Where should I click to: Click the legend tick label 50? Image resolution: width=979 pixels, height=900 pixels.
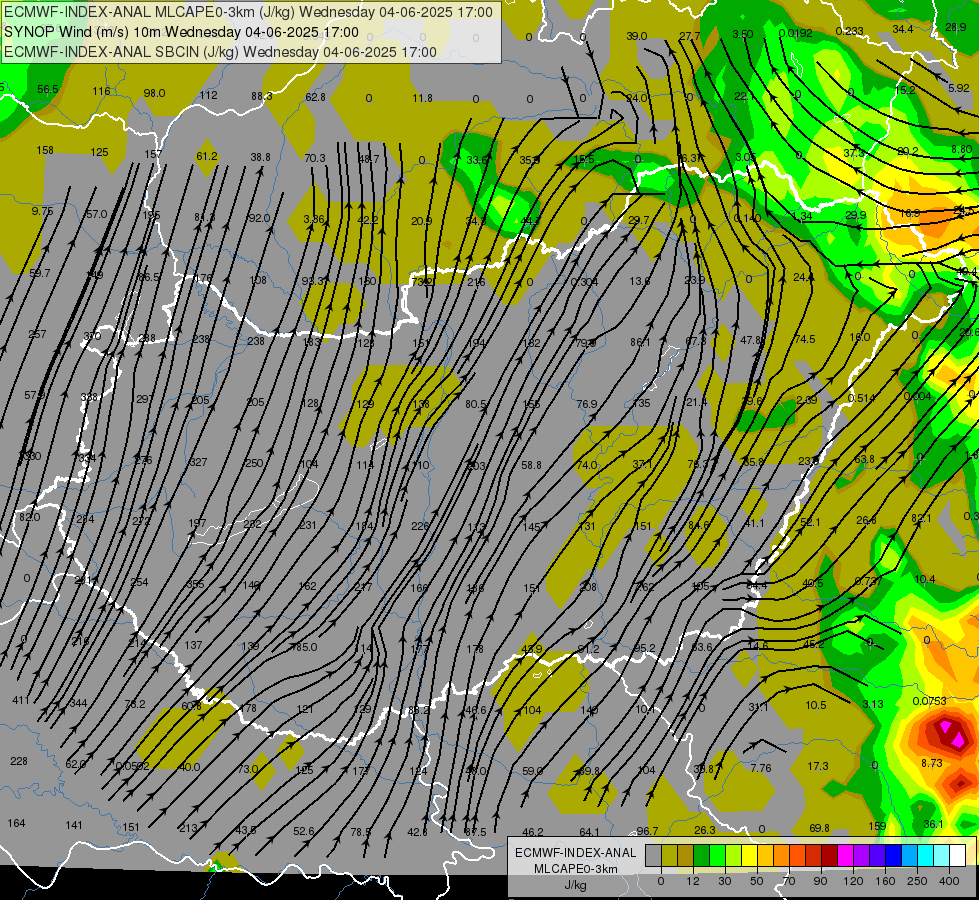coord(756,881)
